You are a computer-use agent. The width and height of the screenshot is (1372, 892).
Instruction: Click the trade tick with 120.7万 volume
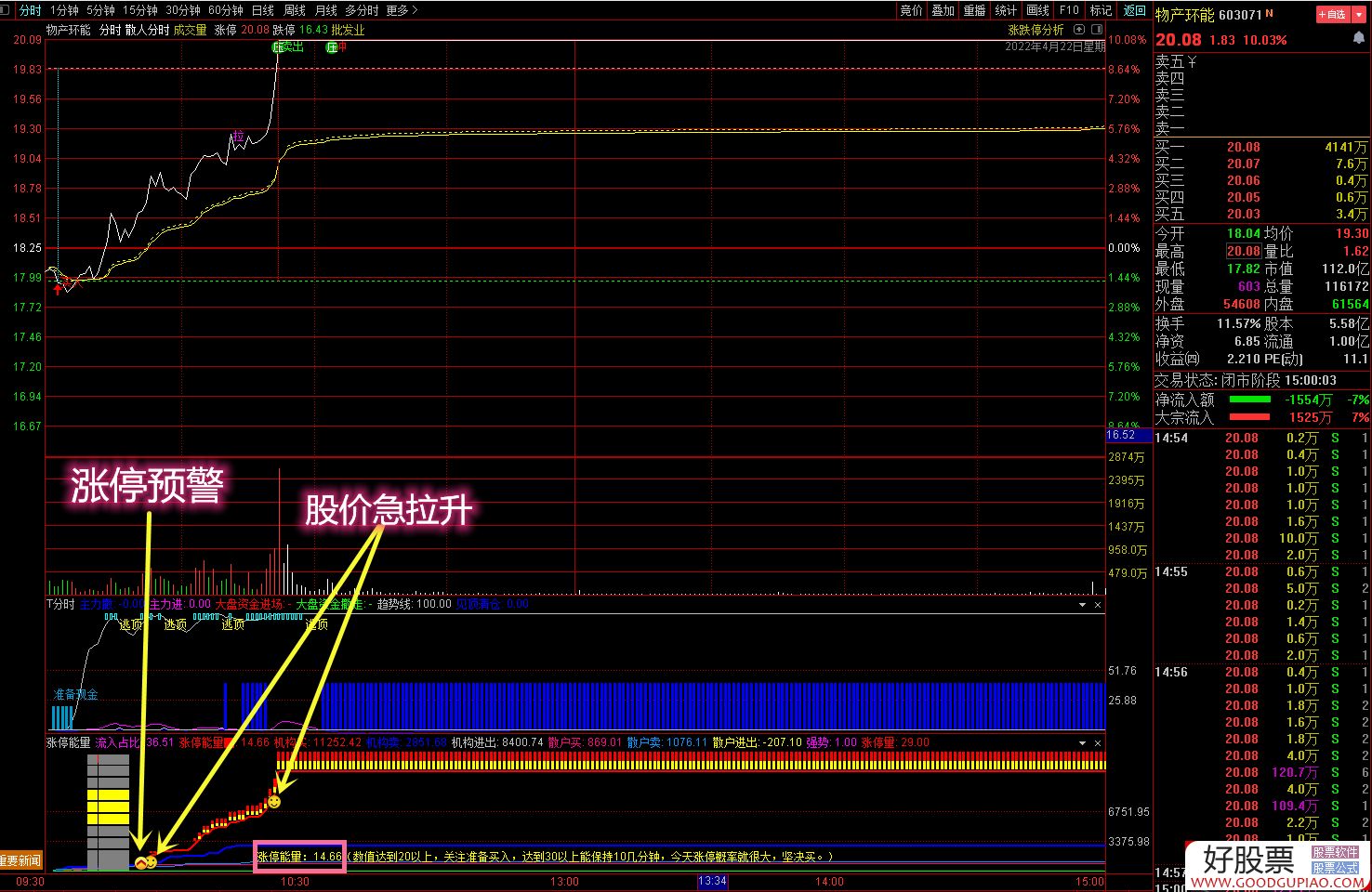(1262, 772)
